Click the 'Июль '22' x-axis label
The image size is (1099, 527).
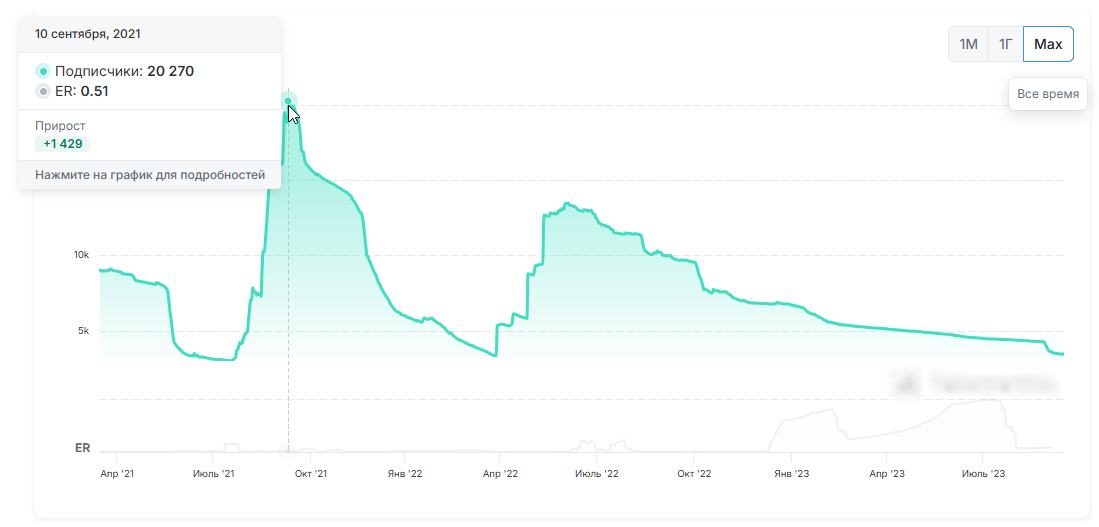tap(597, 473)
